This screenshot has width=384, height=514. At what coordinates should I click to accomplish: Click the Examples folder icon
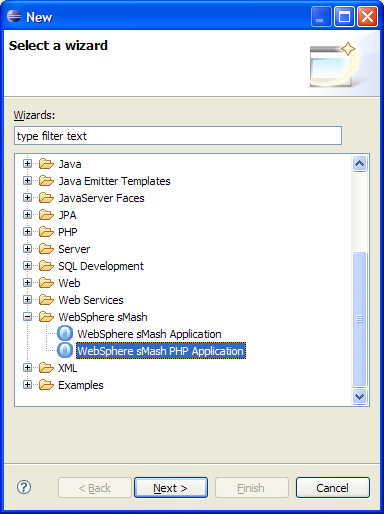coord(46,385)
